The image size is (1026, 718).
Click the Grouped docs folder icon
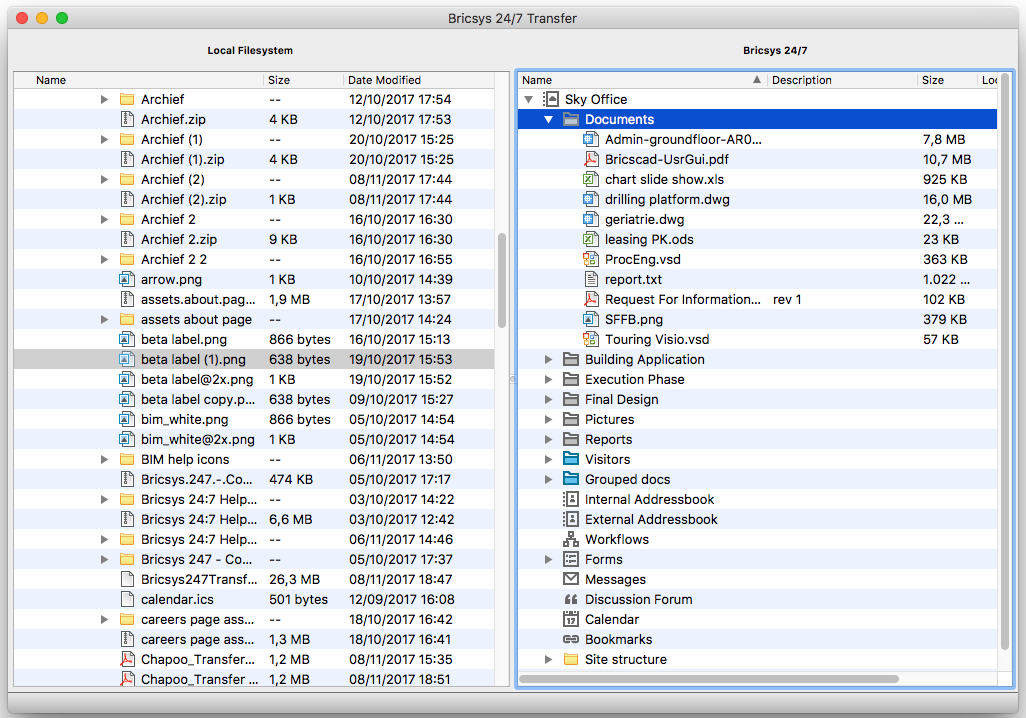571,479
